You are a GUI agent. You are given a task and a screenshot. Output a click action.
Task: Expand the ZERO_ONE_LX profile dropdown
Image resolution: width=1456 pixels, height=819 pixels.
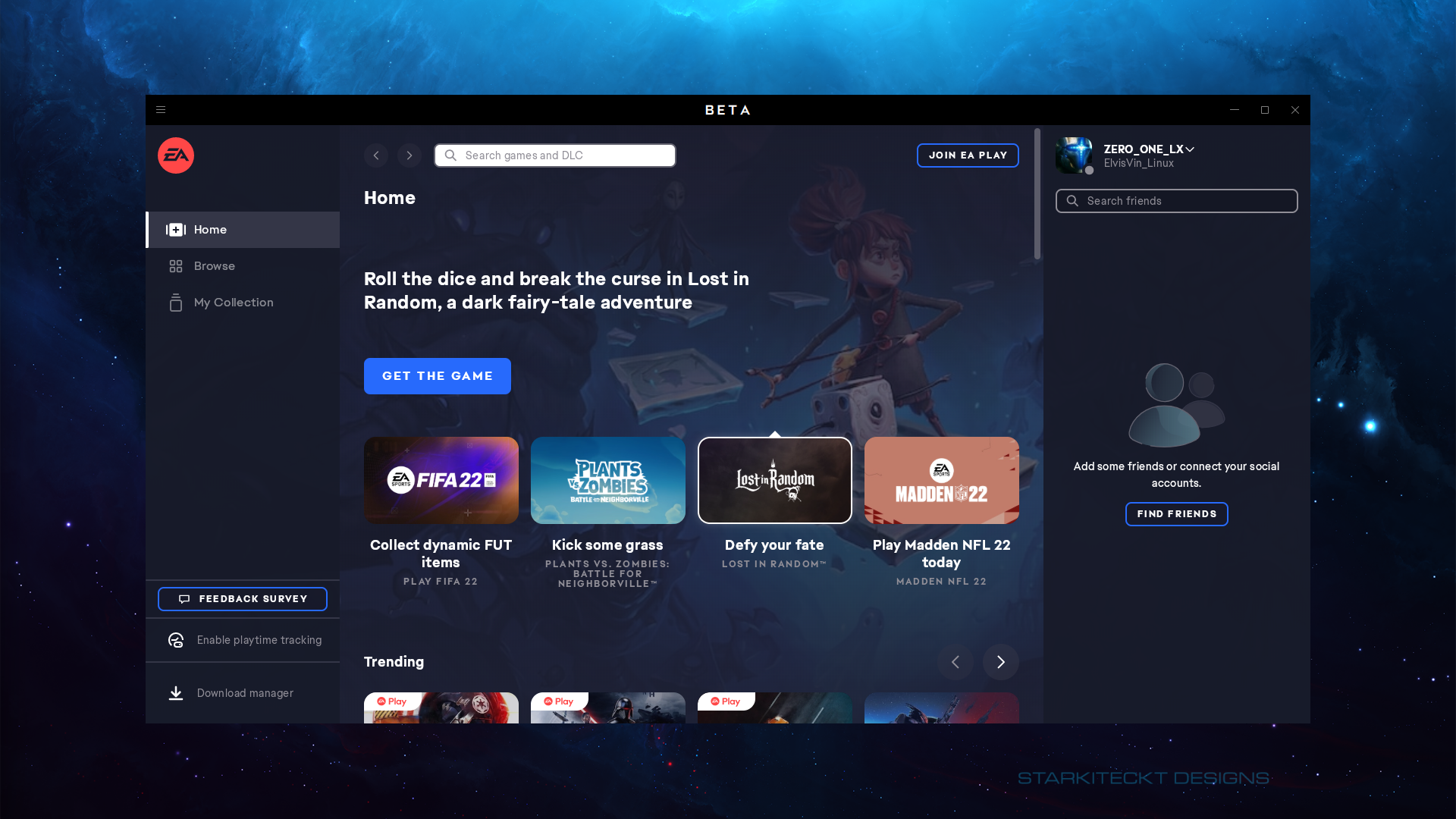pyautogui.click(x=1191, y=149)
